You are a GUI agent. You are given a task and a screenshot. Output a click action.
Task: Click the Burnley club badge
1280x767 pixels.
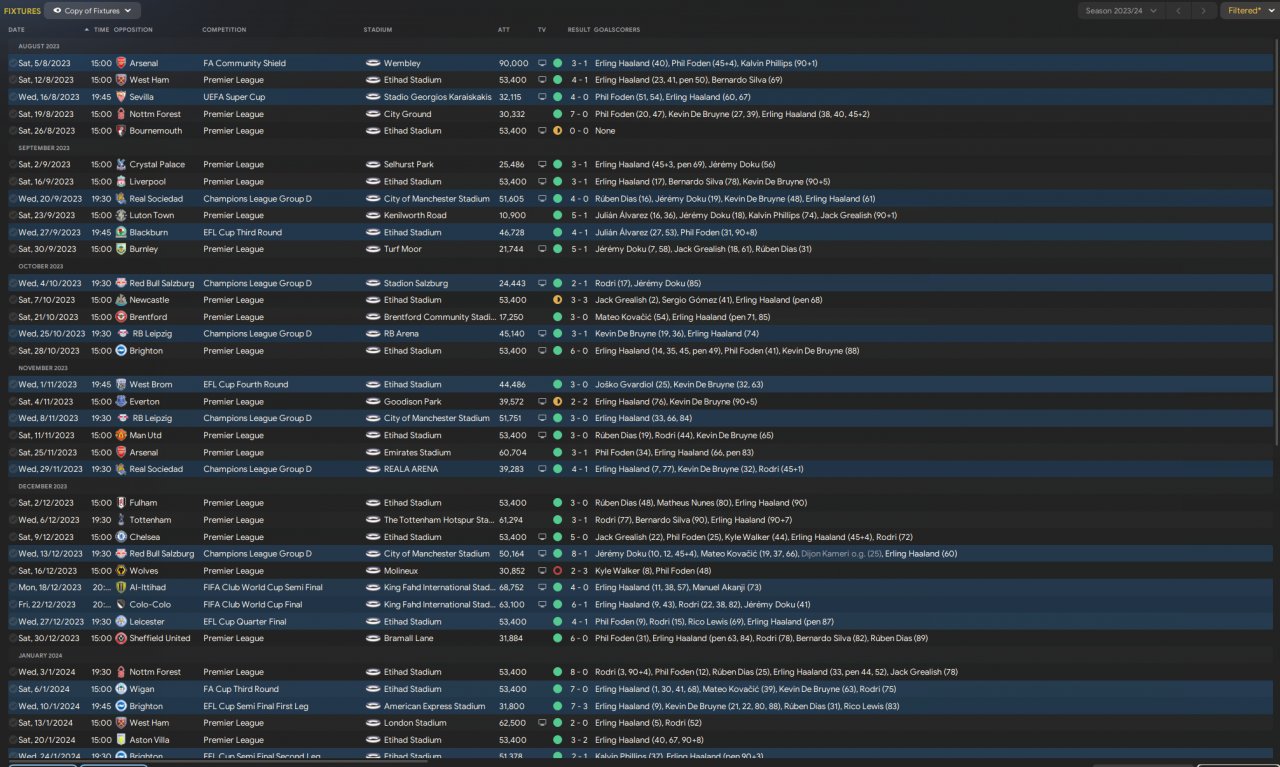(x=121, y=250)
